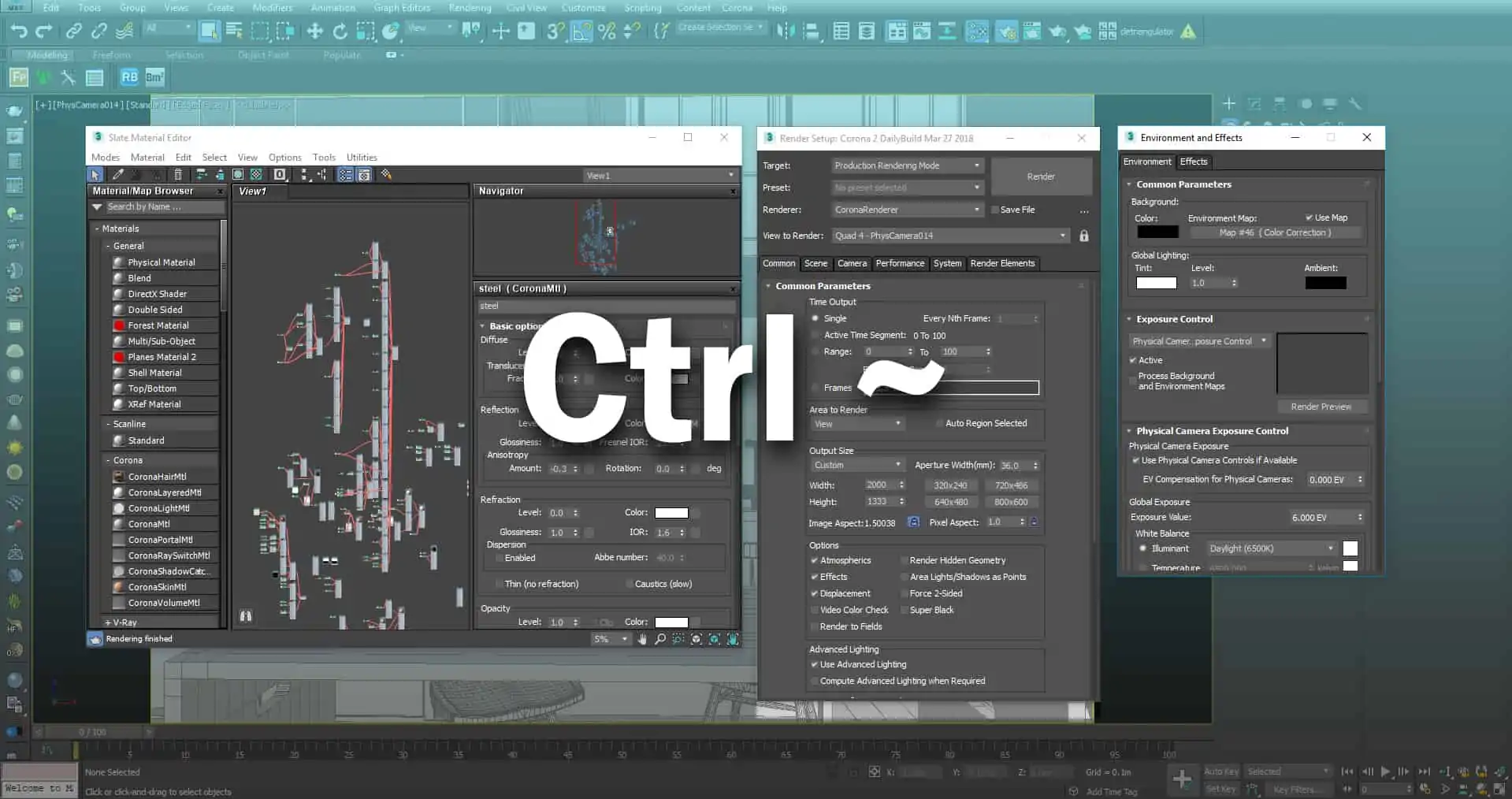Open the Utilities menu in Slate editor

pos(362,157)
